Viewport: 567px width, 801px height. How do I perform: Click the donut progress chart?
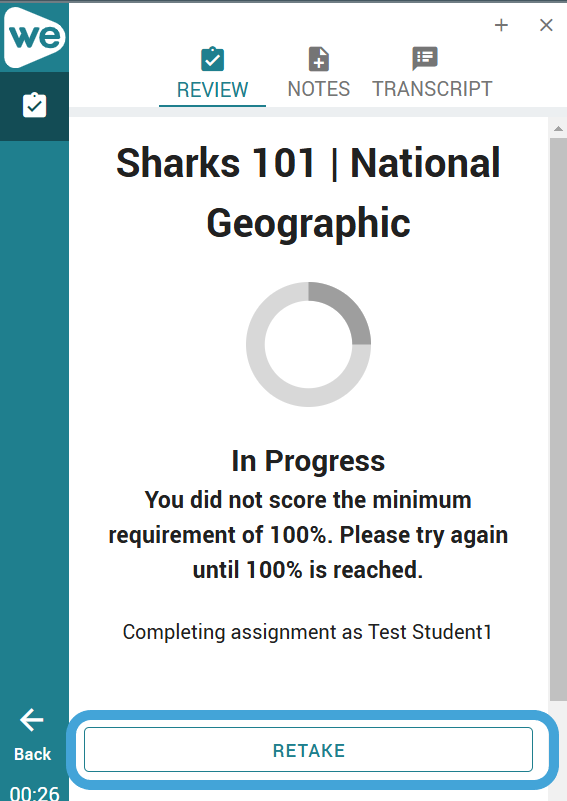click(309, 344)
